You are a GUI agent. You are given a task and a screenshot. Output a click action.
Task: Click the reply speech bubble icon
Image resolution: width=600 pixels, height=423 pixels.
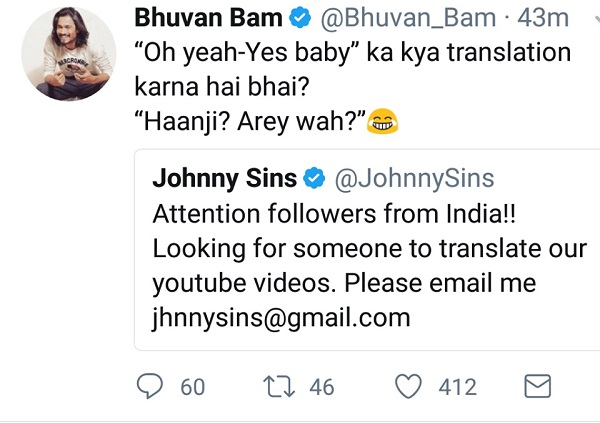[x=150, y=386]
